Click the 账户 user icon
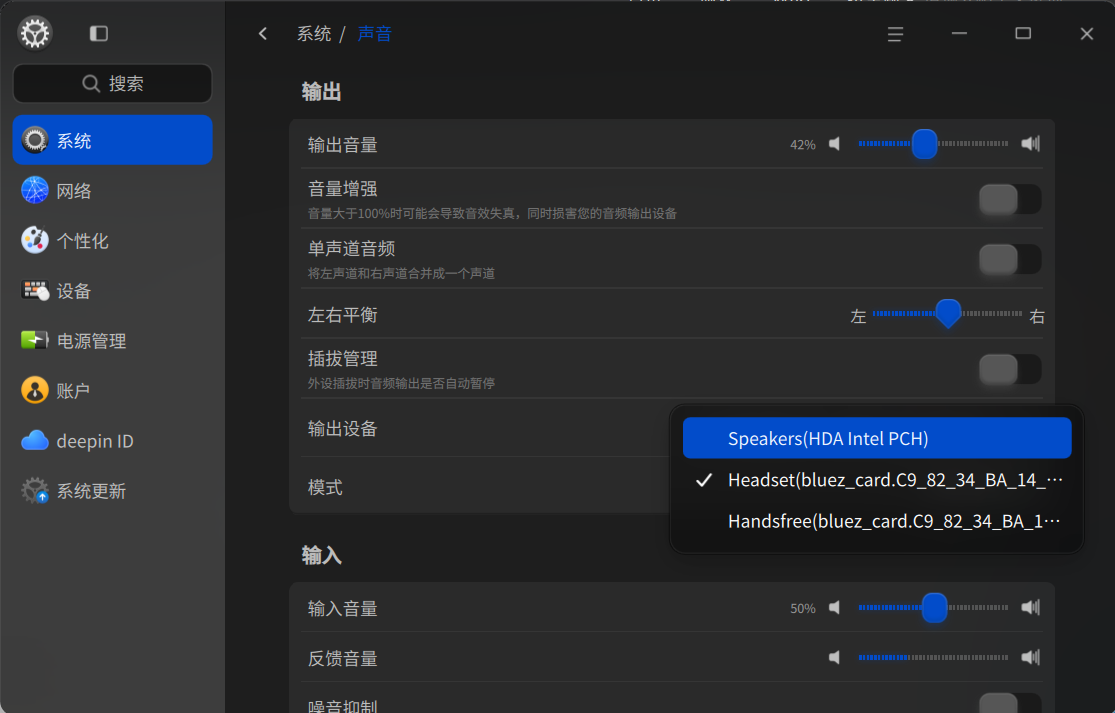 tap(35, 390)
